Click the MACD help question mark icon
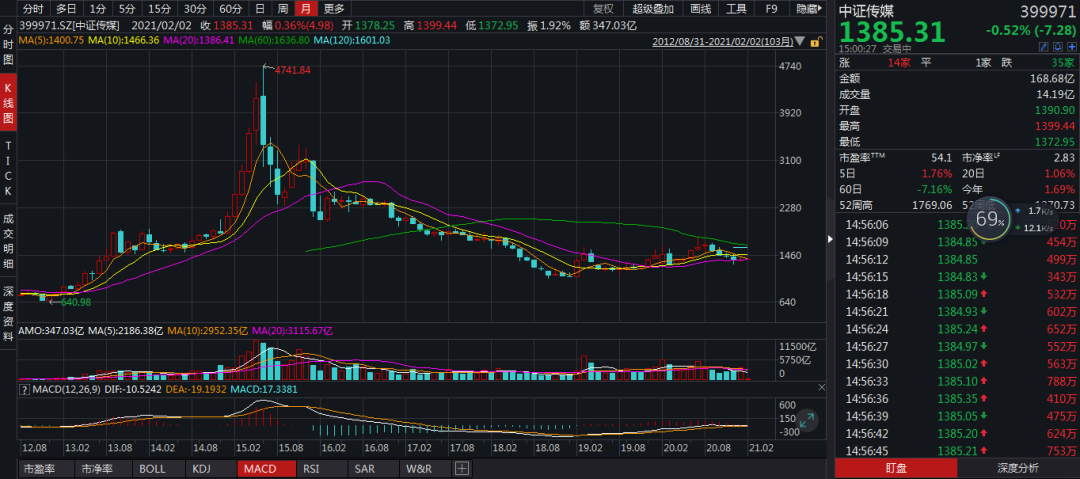Image resolution: width=1080 pixels, height=479 pixels. (x=24, y=389)
